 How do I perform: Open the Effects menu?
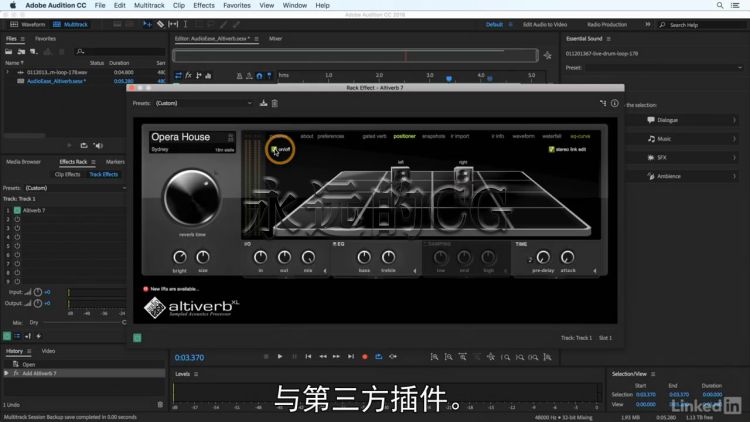point(204,5)
